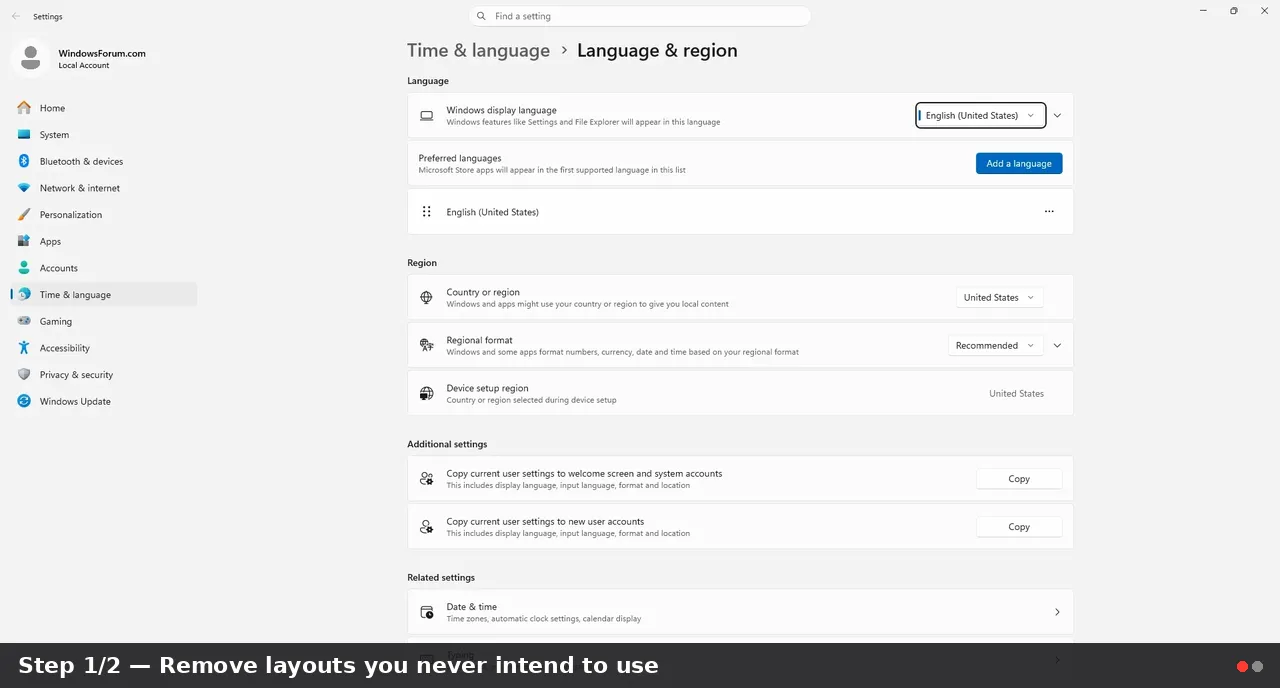The height and width of the screenshot is (688, 1280).
Task: Click the Windows display language laptop icon
Action: [x=427, y=116]
